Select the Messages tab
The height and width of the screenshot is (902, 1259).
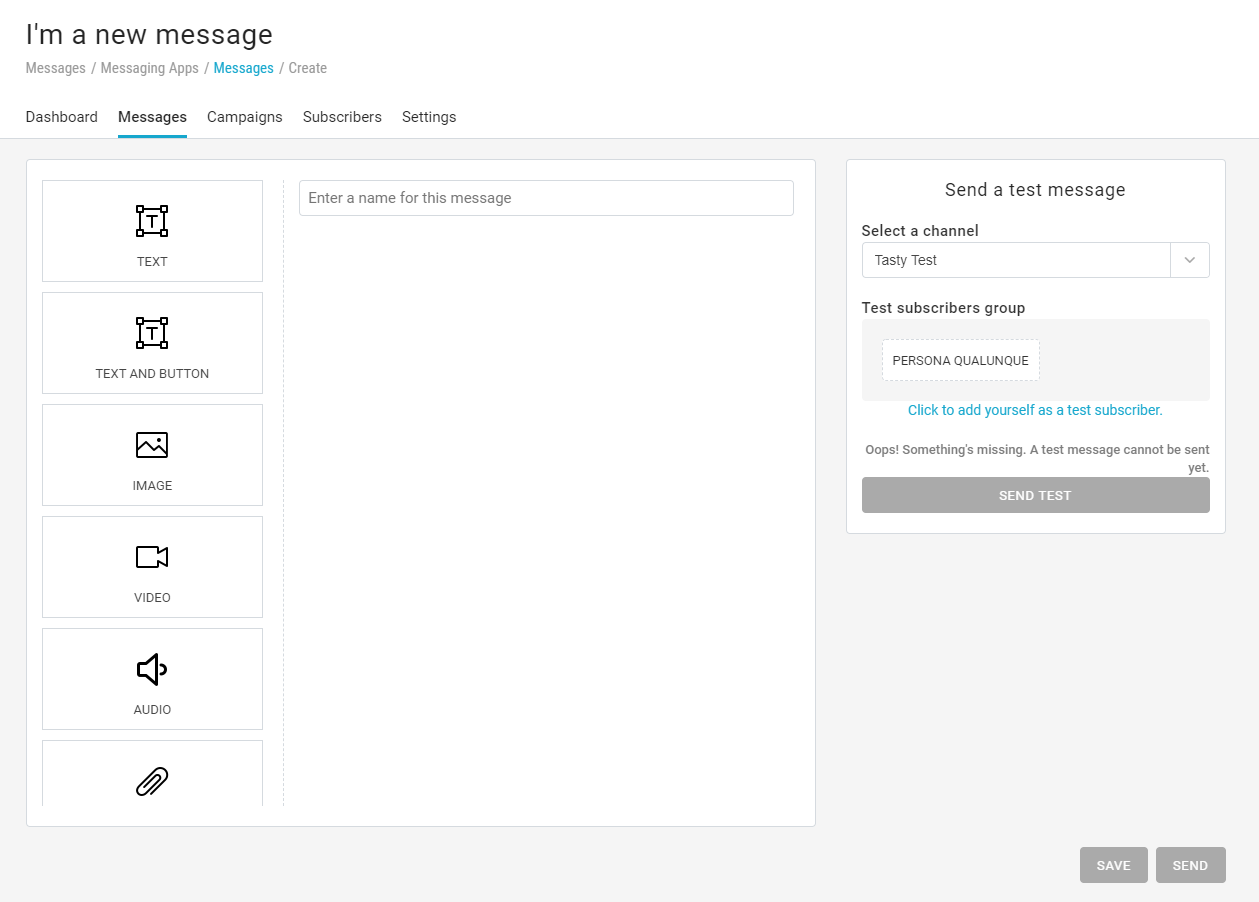pyautogui.click(x=152, y=117)
